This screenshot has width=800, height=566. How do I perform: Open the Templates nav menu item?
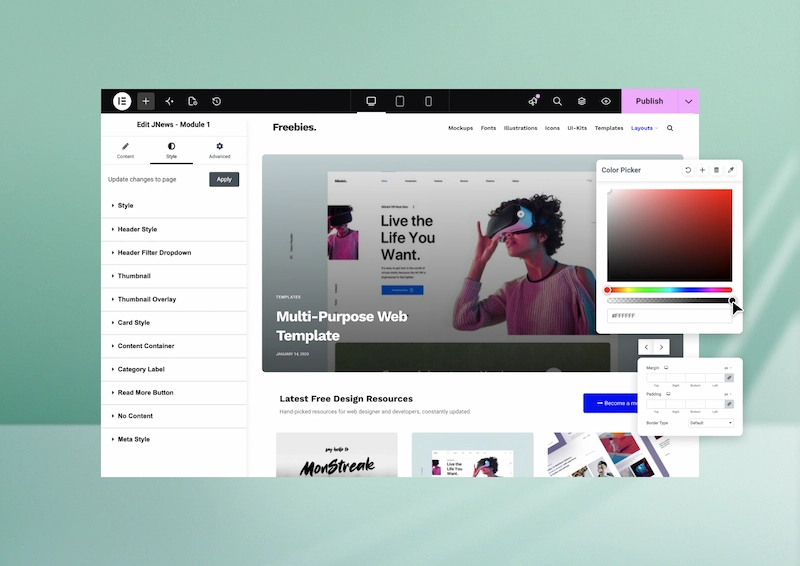609,128
